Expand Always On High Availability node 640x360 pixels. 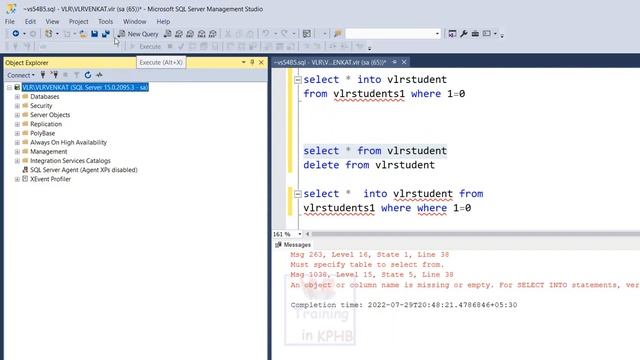17,142
